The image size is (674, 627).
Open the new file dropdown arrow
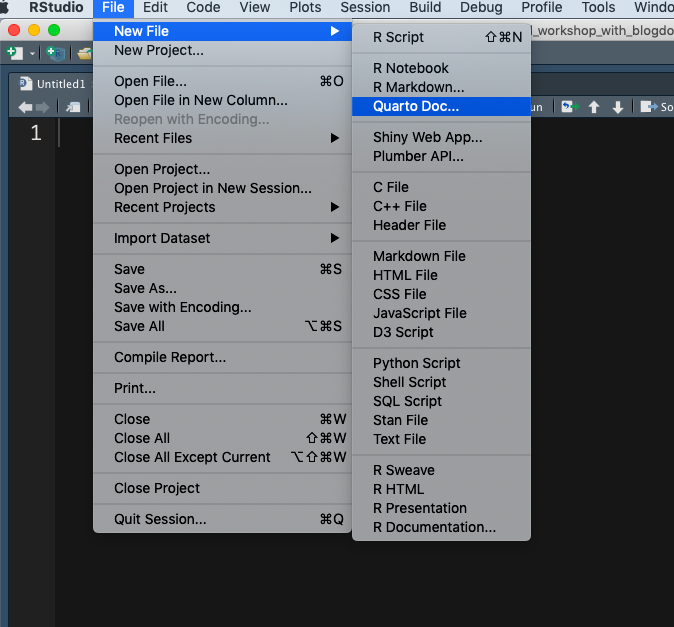[32, 54]
